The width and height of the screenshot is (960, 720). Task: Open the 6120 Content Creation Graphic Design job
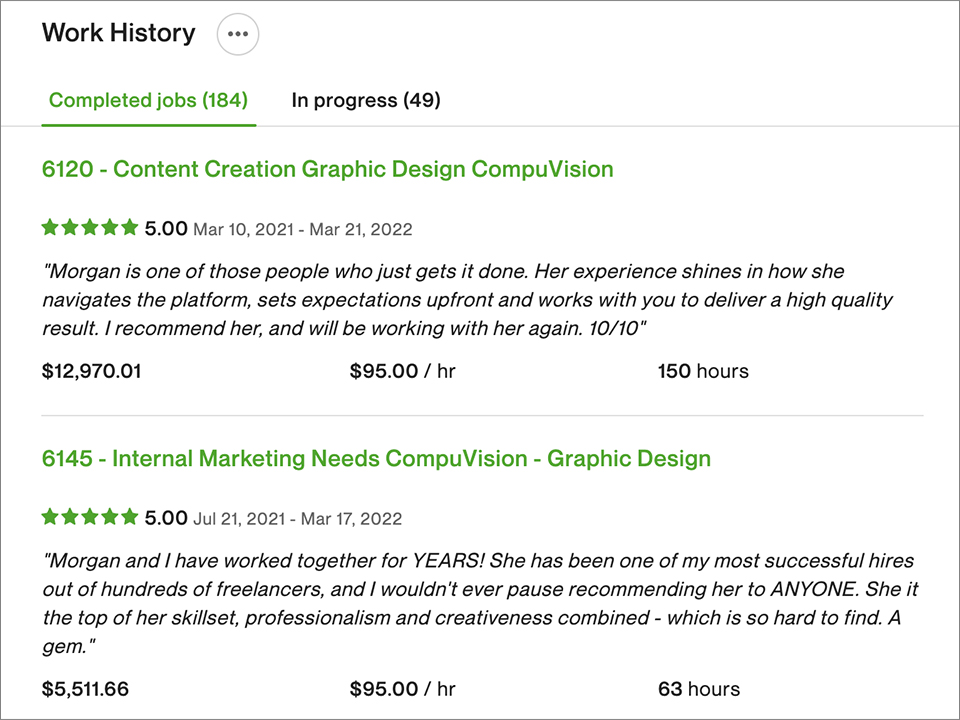(328, 169)
